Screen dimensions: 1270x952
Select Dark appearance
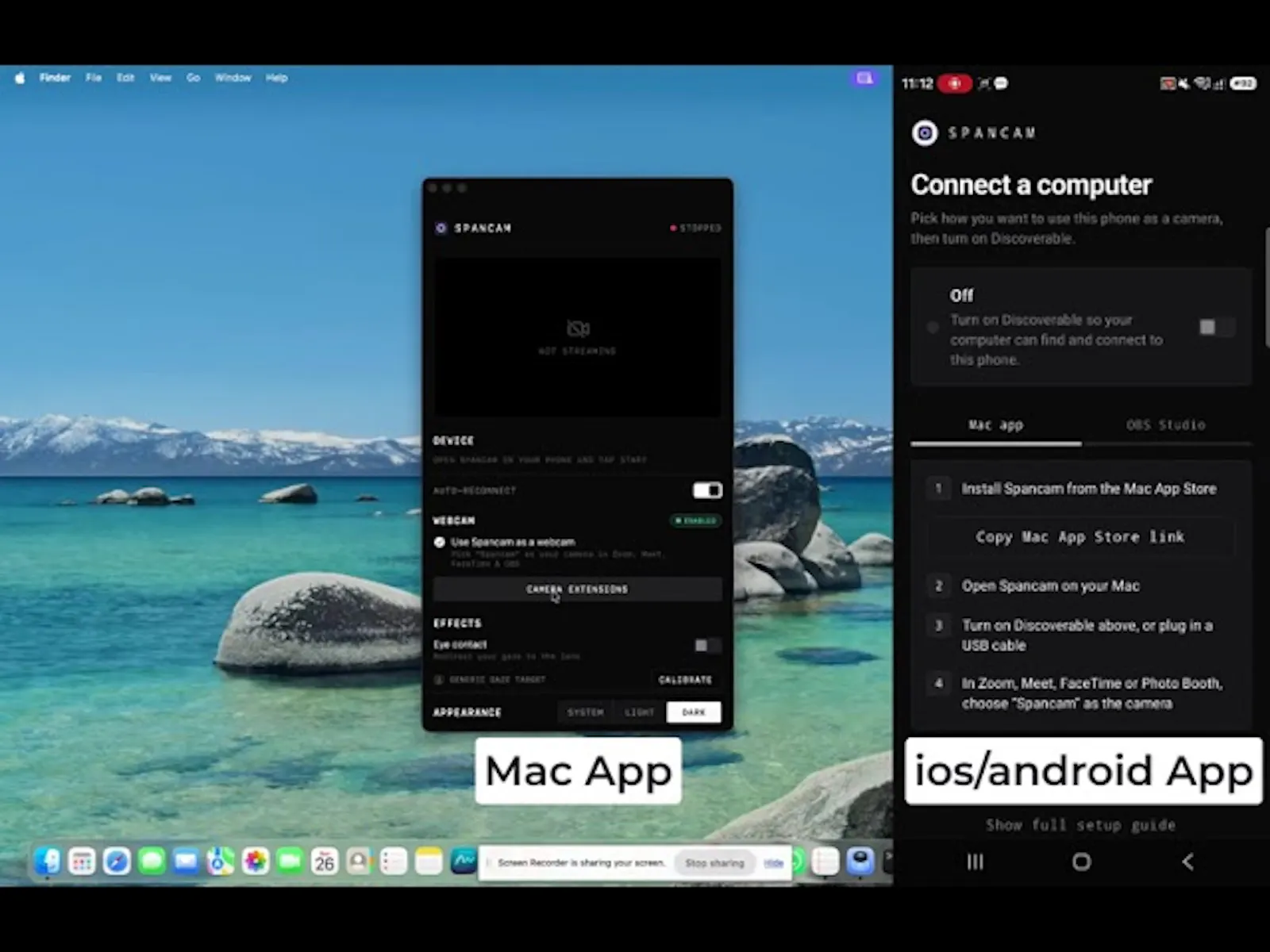694,712
